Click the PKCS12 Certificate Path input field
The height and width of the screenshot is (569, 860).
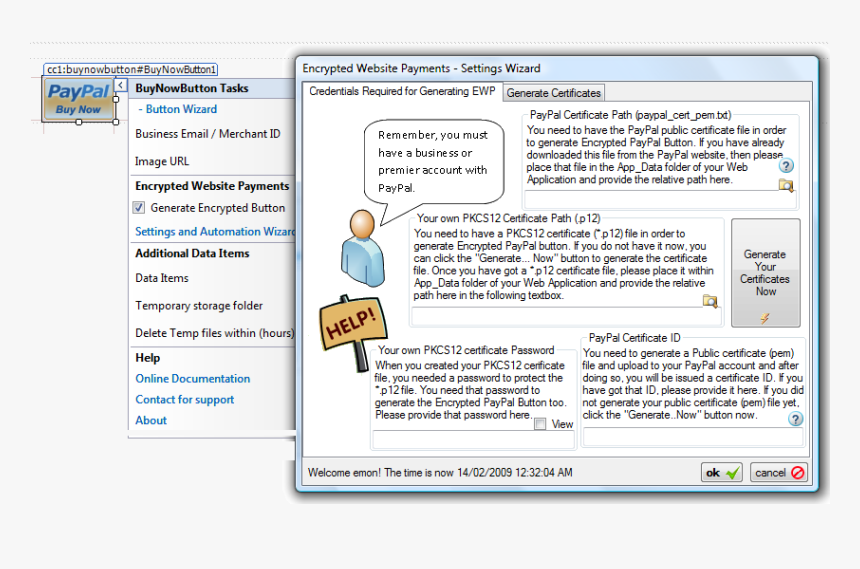[566, 317]
